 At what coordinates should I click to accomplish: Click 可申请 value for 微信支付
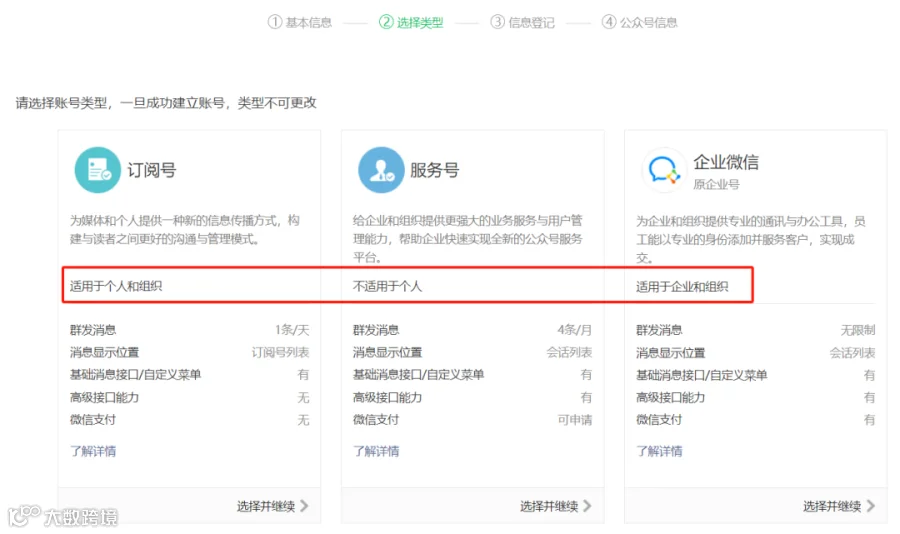tap(575, 420)
